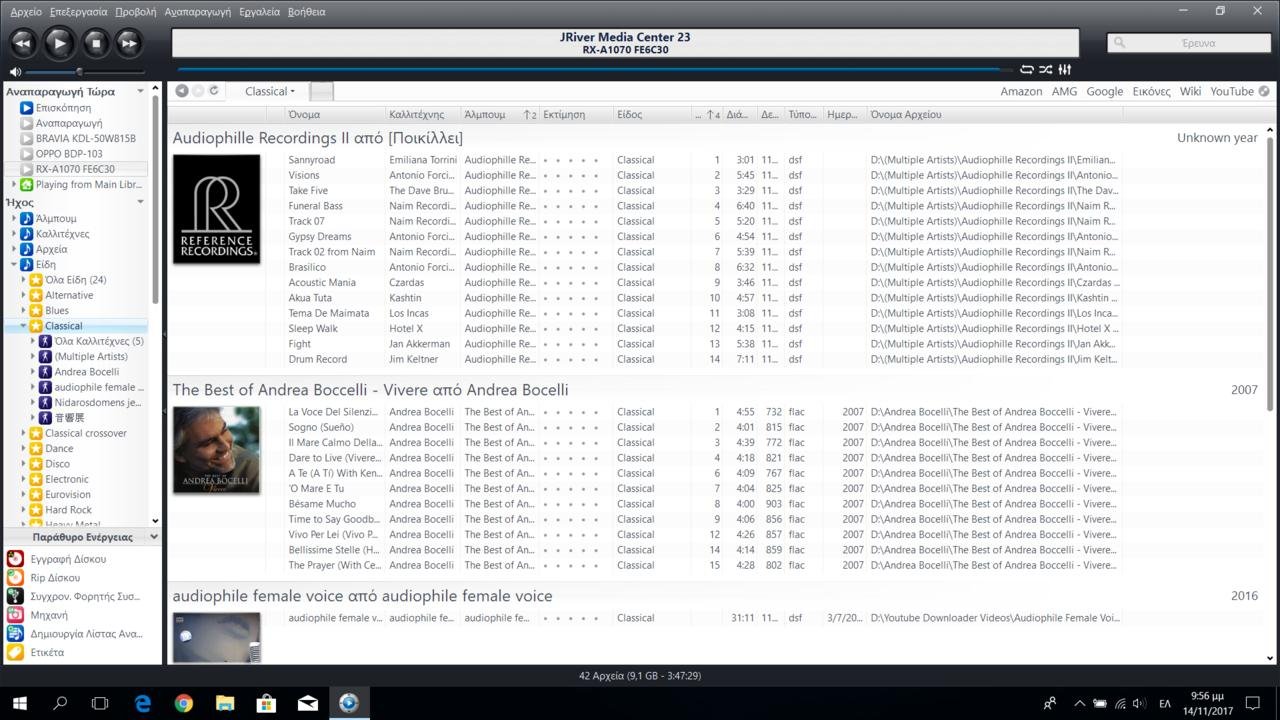Select the track Take Five
Viewport: 1280px width, 720px height.
(x=308, y=191)
